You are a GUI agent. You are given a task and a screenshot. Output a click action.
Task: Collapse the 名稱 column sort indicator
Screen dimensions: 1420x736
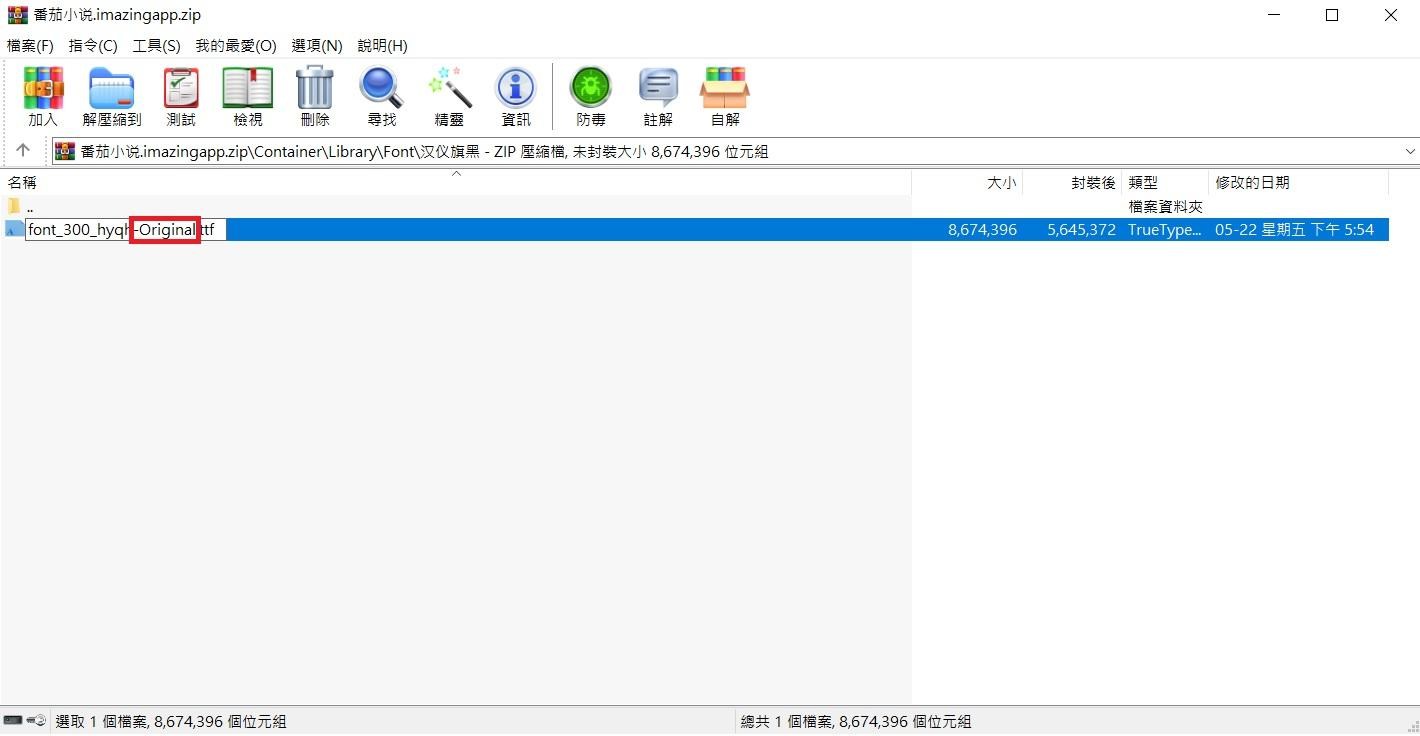click(456, 173)
